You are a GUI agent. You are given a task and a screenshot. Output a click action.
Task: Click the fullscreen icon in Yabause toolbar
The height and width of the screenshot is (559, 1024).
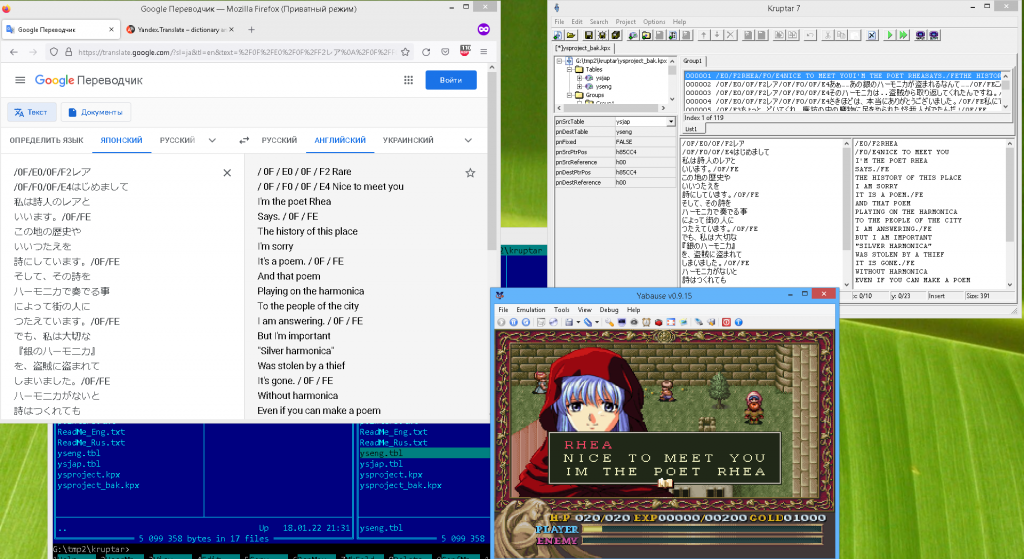tap(671, 322)
